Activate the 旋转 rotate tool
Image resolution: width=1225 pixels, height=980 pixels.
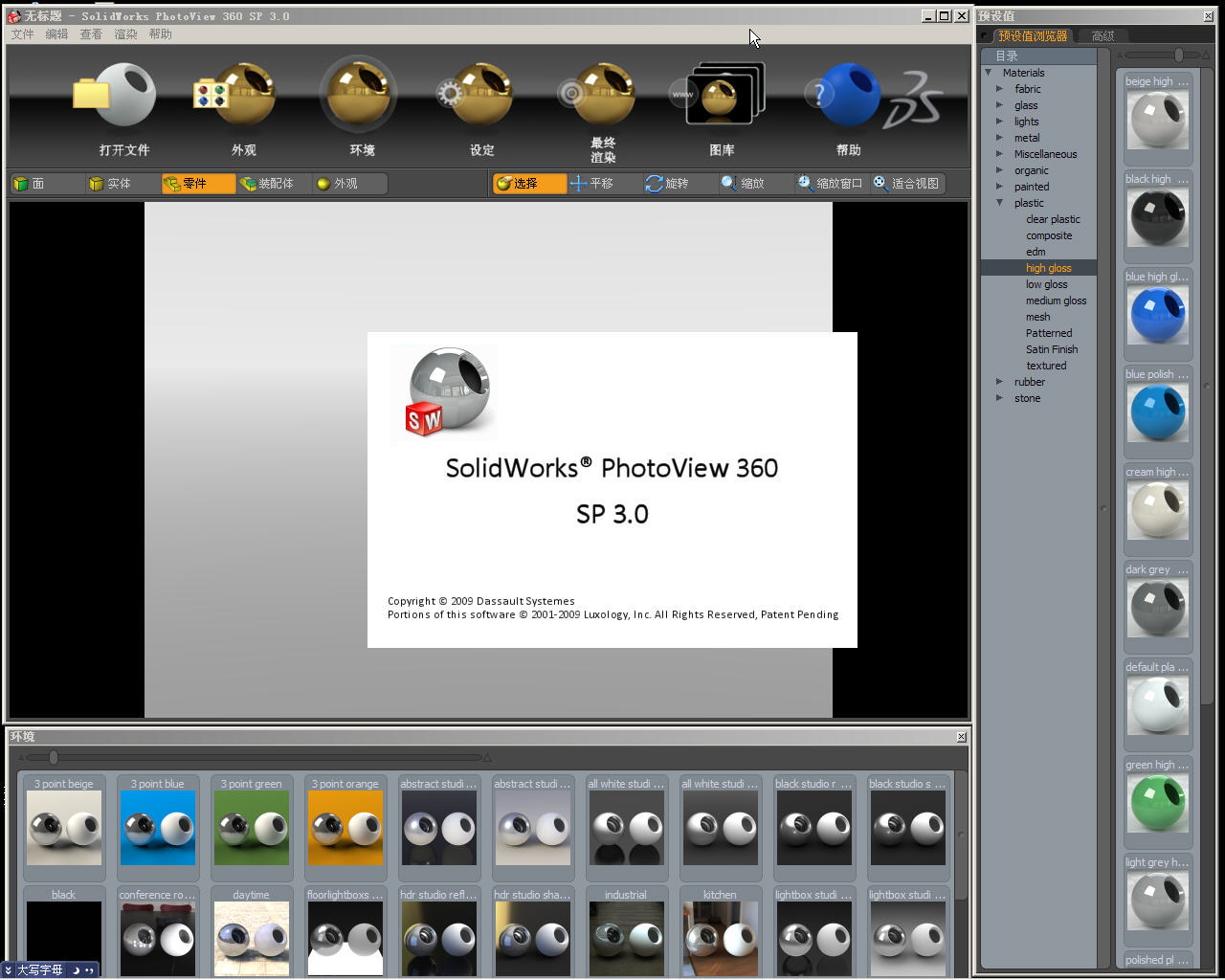point(680,184)
